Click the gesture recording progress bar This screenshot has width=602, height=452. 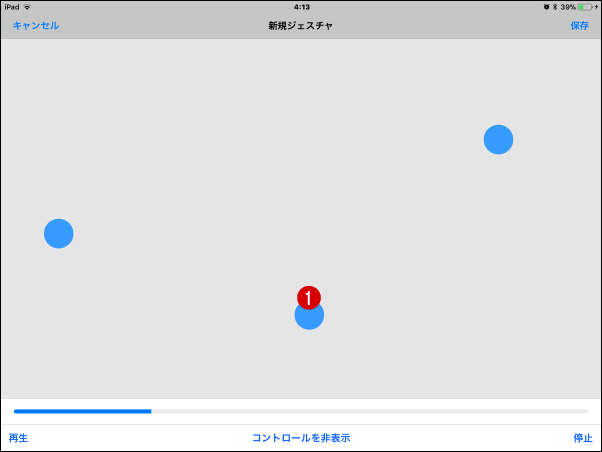click(x=301, y=411)
